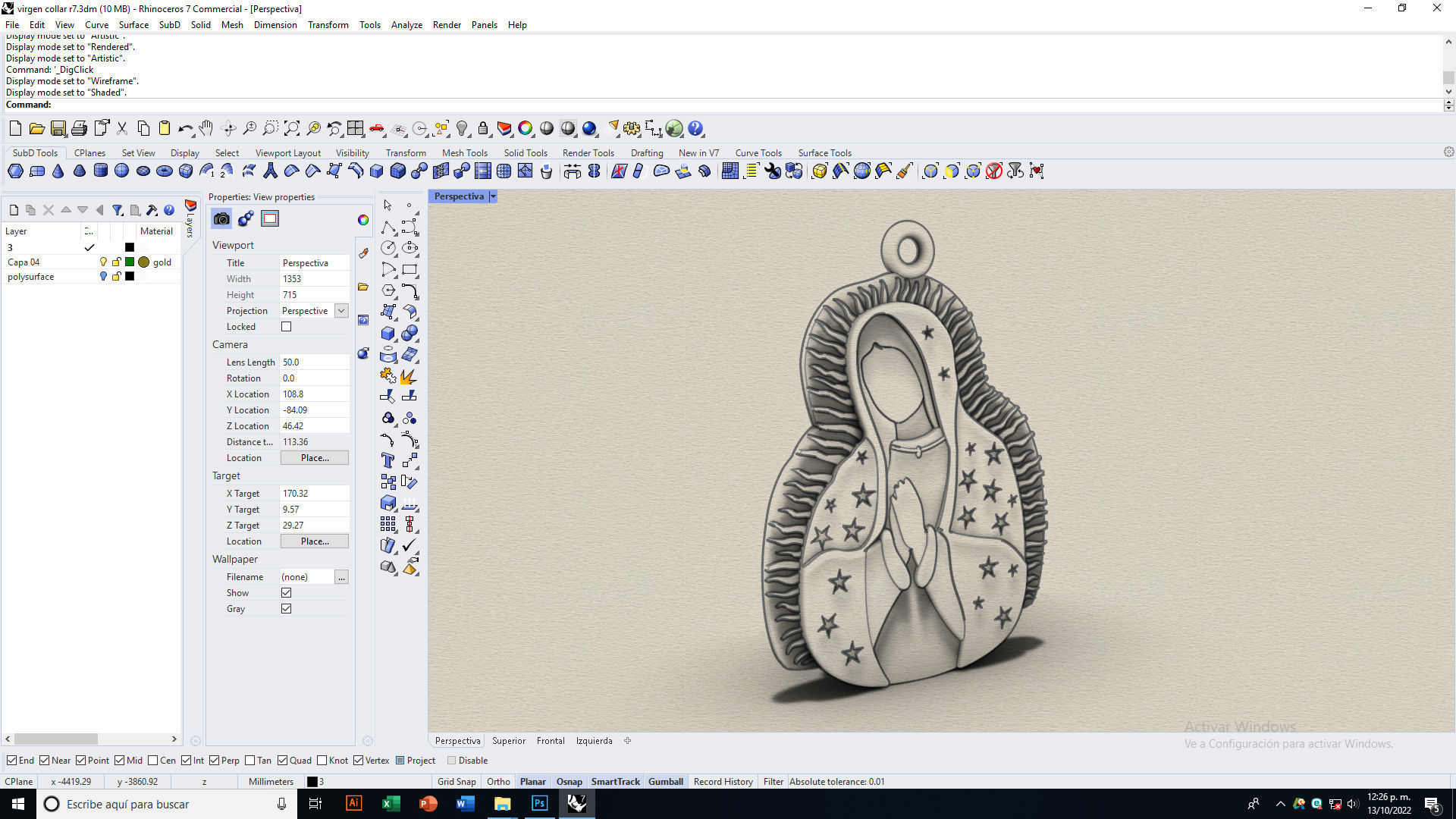This screenshot has height=819, width=1456.
Task: Click the New file icon in the toolbar
Action: click(15, 128)
